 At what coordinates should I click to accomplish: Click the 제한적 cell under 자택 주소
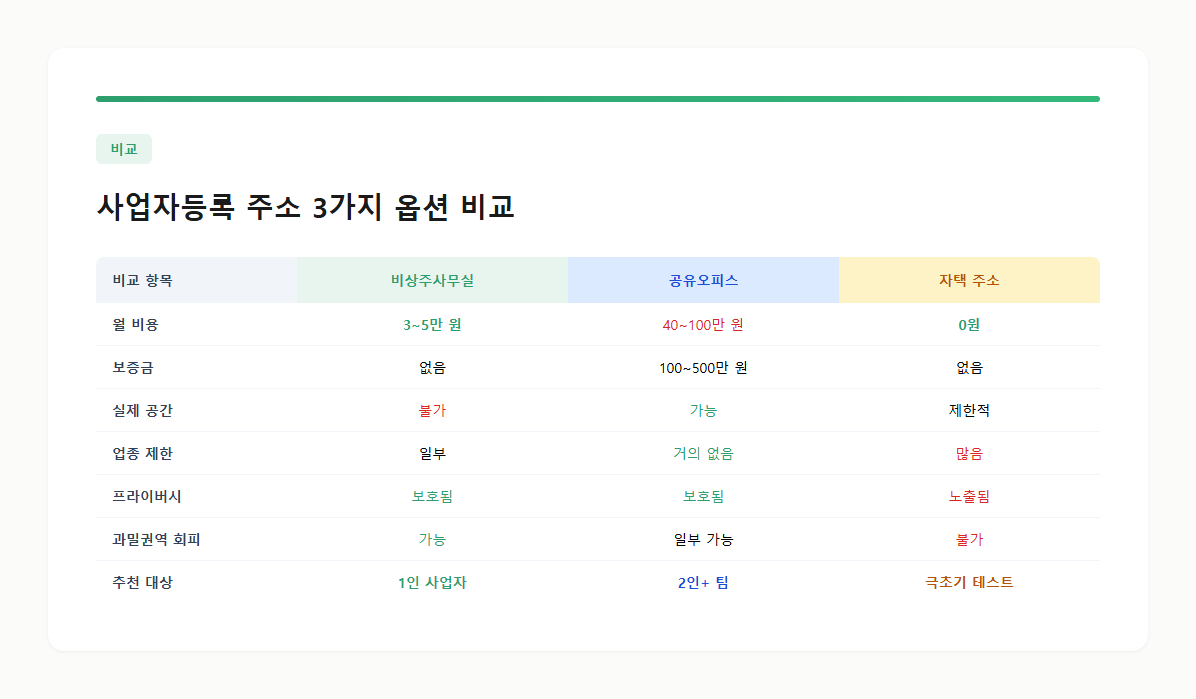pyautogui.click(x=968, y=410)
